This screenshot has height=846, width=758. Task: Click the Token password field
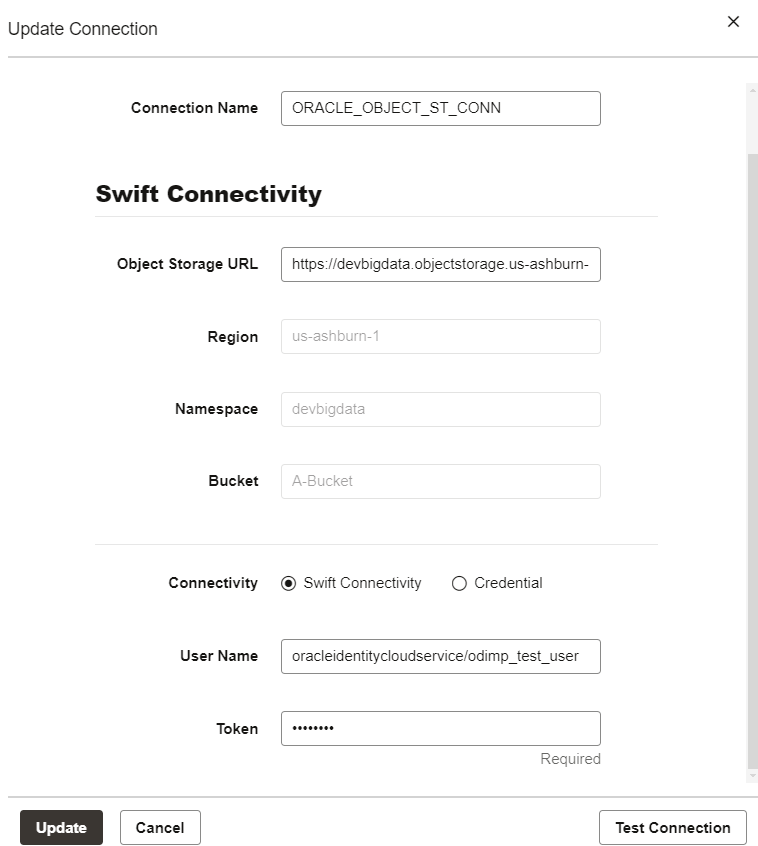click(440, 728)
